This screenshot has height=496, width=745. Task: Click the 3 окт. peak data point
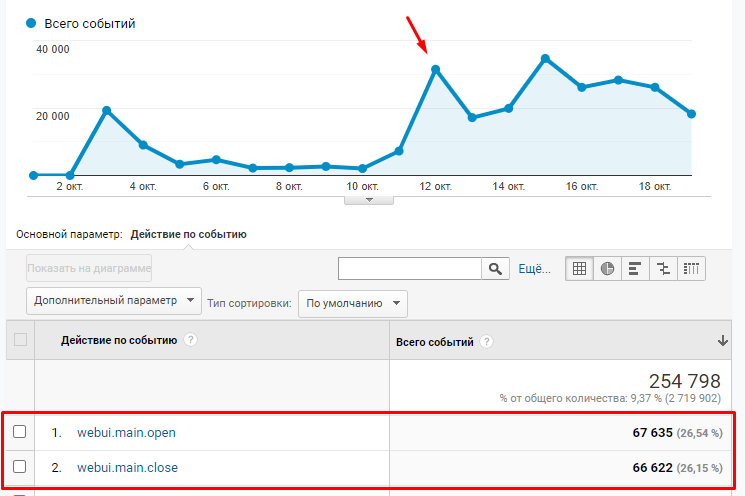(x=106, y=110)
